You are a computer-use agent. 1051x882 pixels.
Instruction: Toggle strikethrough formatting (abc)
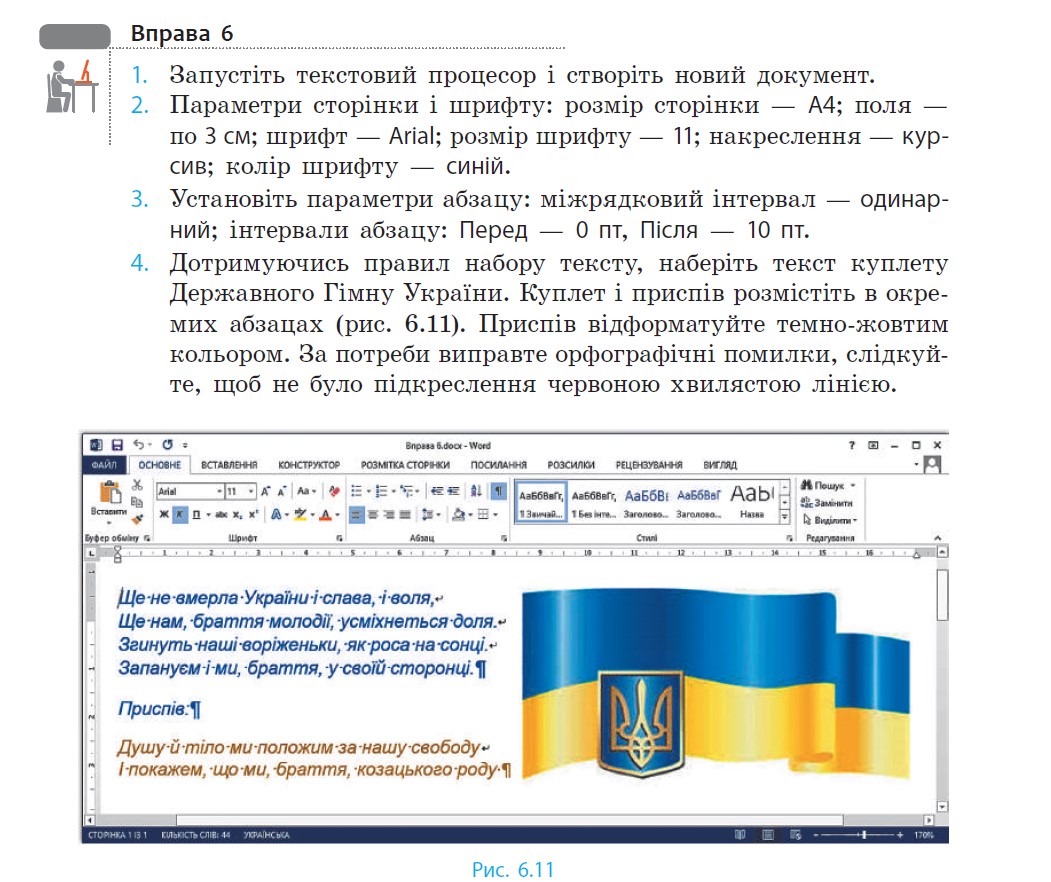tap(221, 515)
